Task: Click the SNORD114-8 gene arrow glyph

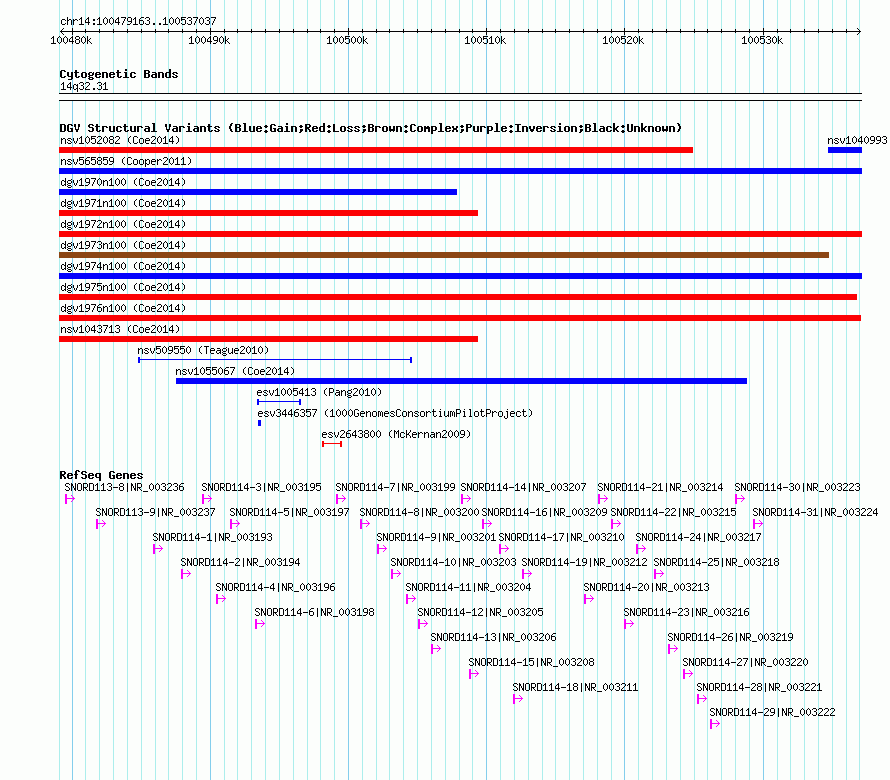Action: click(x=364, y=524)
